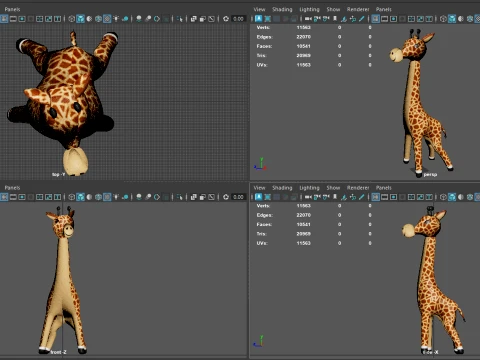Open the Show menu in the side-X panel
The image size is (480, 360).
[x=333, y=188]
